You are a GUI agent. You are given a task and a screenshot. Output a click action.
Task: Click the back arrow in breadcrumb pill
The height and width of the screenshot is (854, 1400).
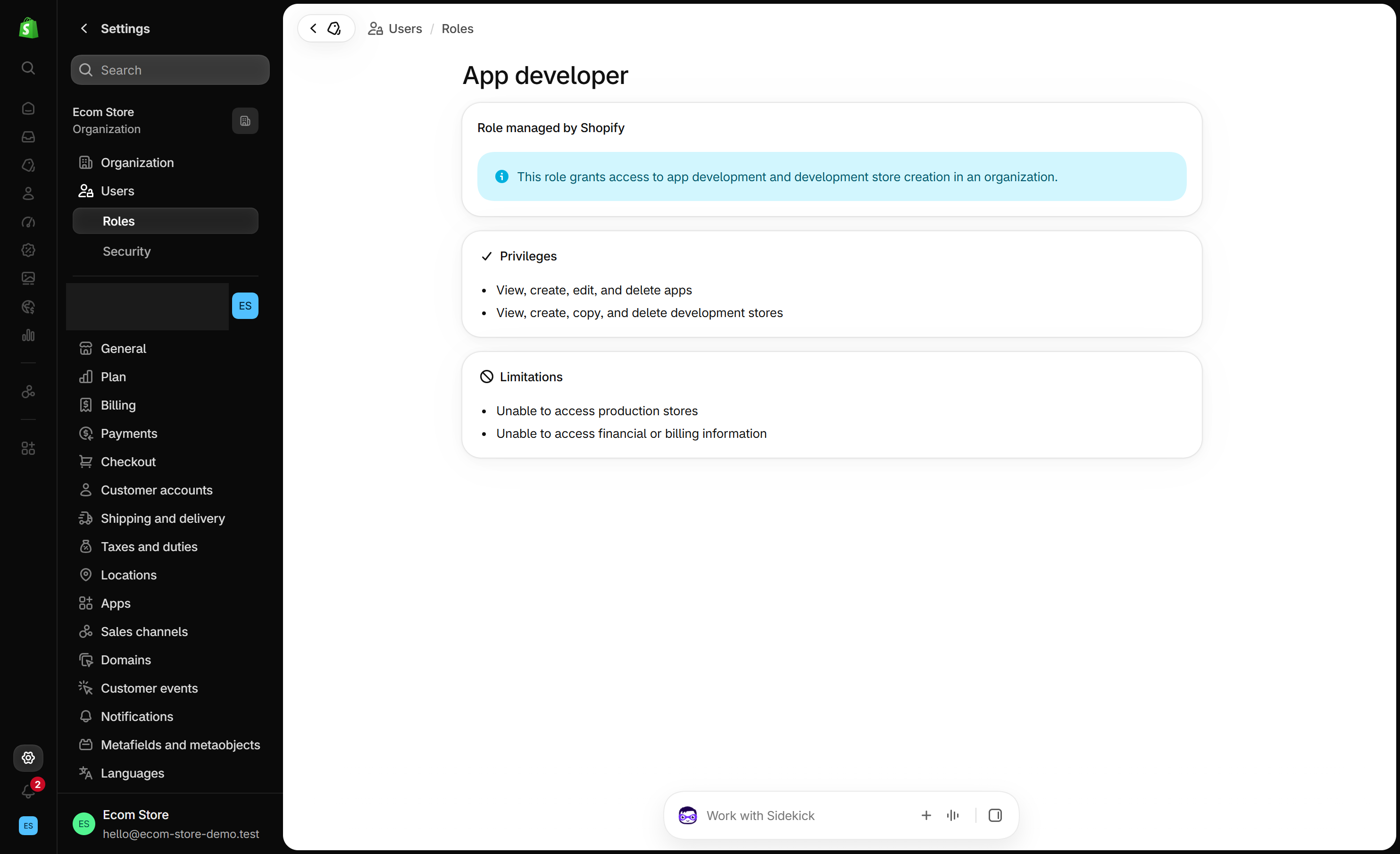click(x=314, y=28)
